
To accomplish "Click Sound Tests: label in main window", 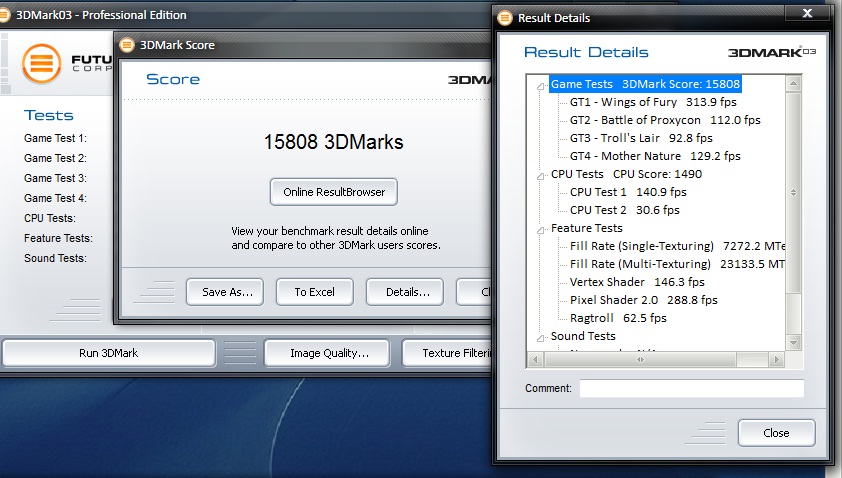I will click(55, 258).
